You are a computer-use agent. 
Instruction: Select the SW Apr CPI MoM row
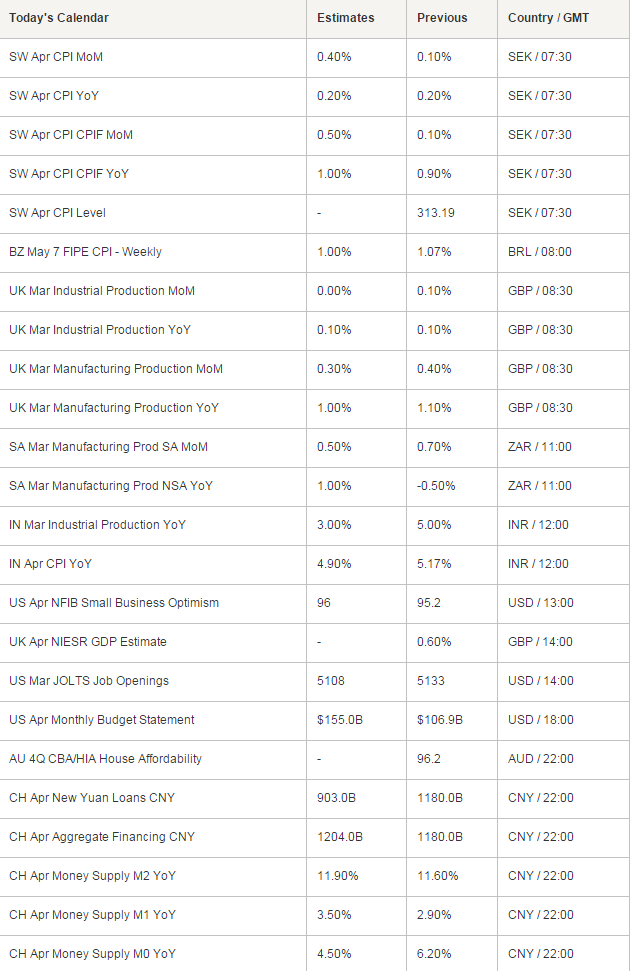[315, 58]
